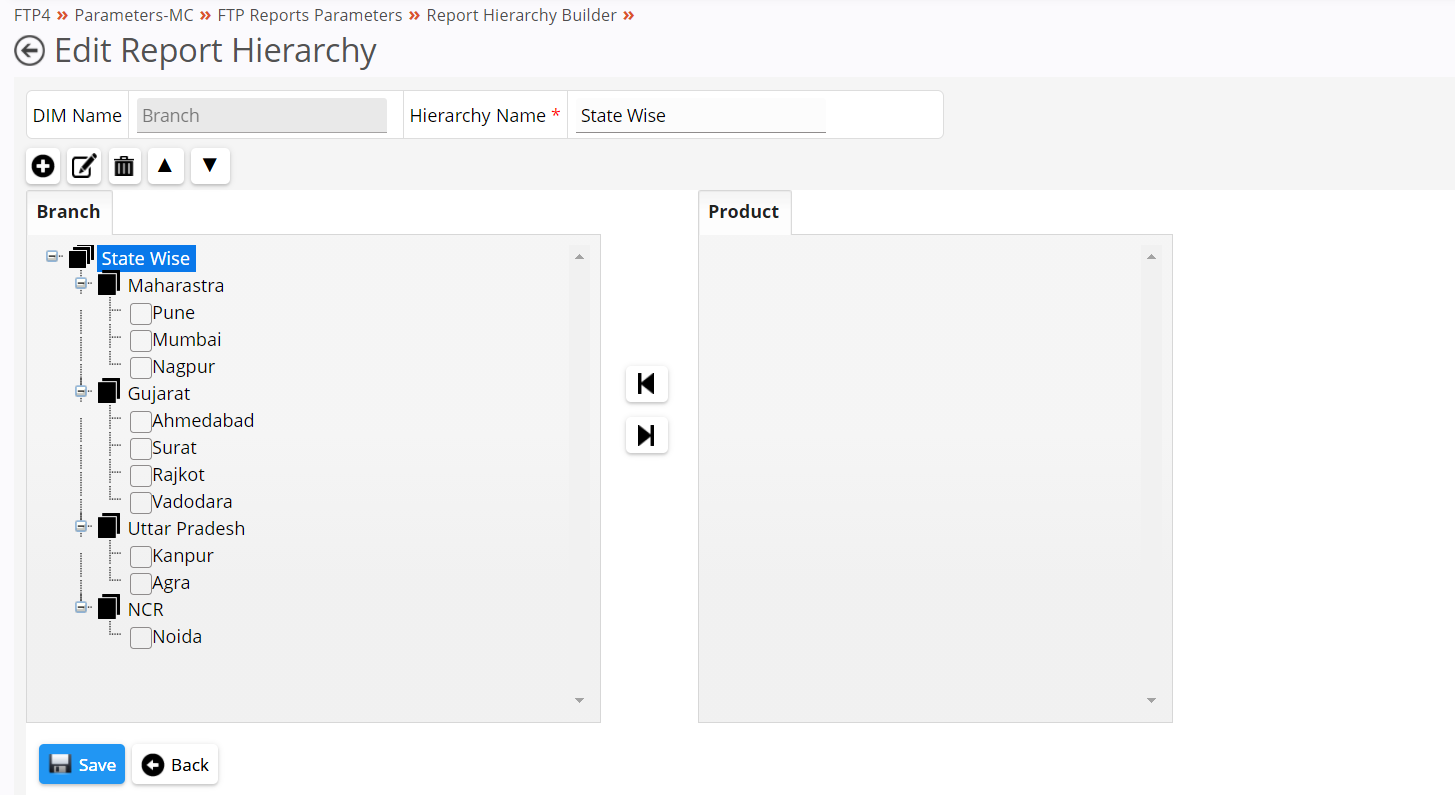Collapse the Uttar Pradesh tree node
1455x795 pixels.
(x=81, y=527)
